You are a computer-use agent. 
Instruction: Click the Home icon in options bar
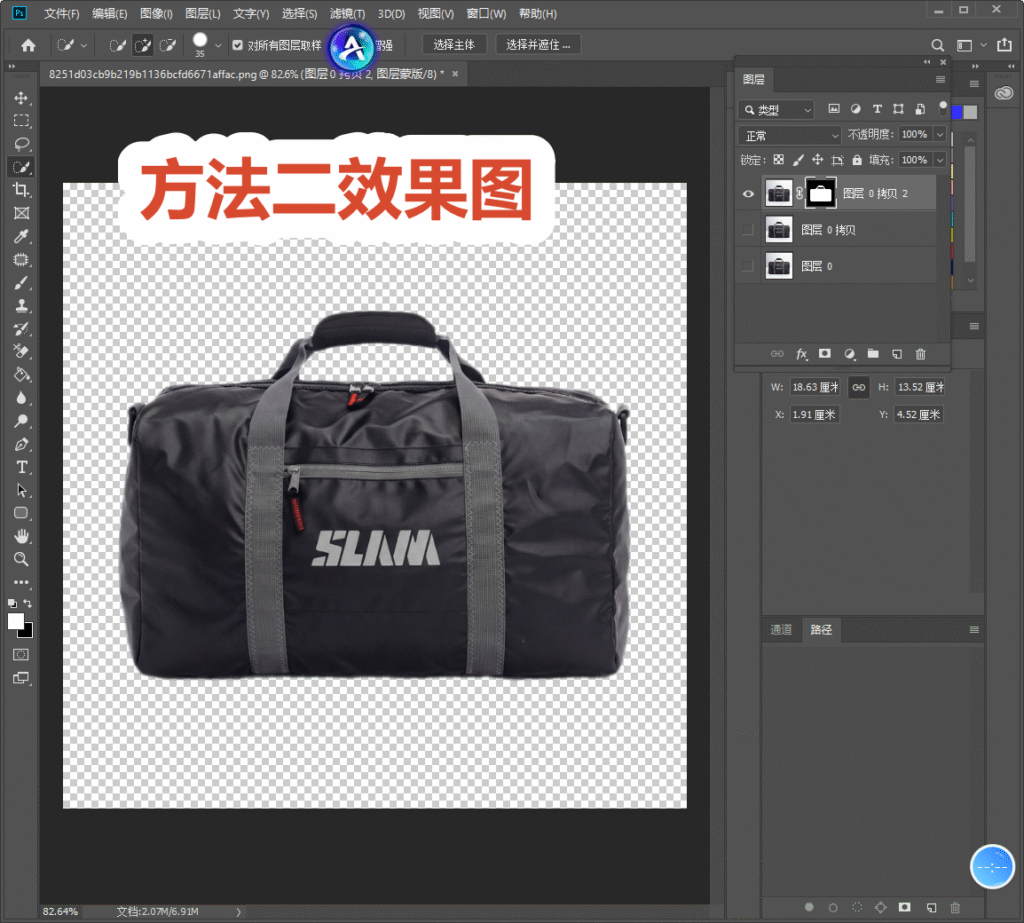point(28,45)
